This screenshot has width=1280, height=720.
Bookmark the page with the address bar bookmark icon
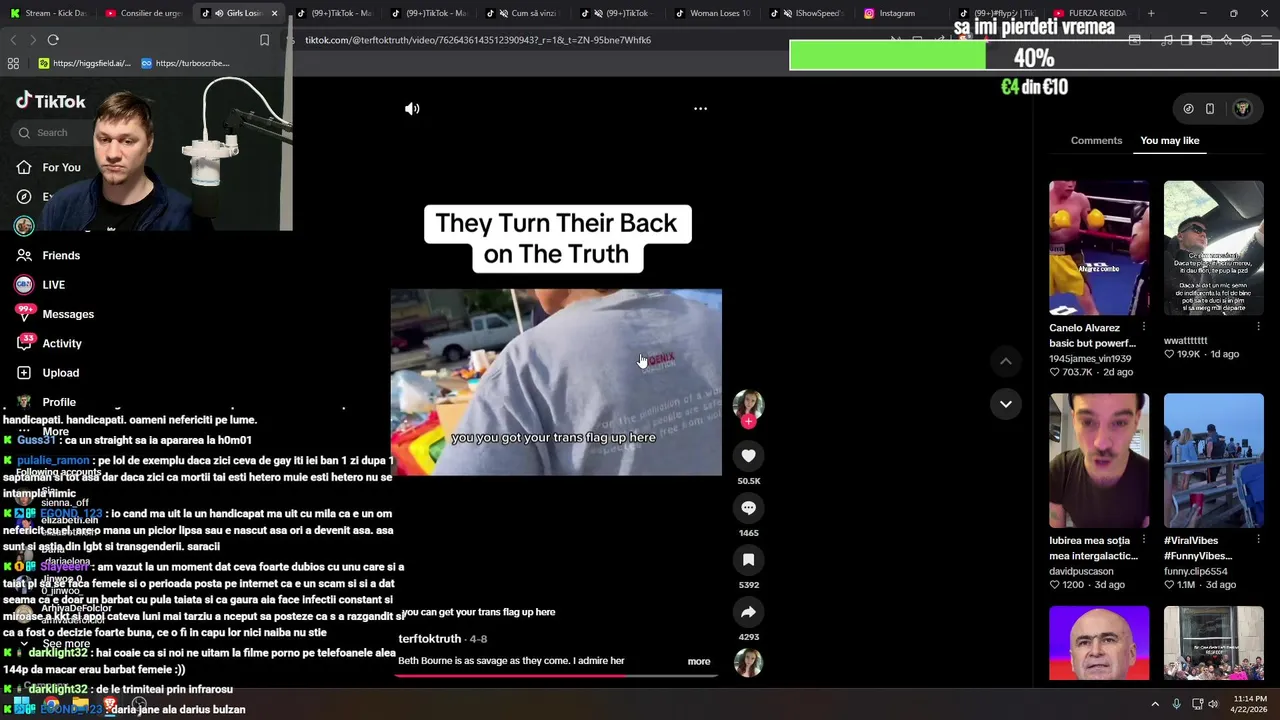coord(264,40)
